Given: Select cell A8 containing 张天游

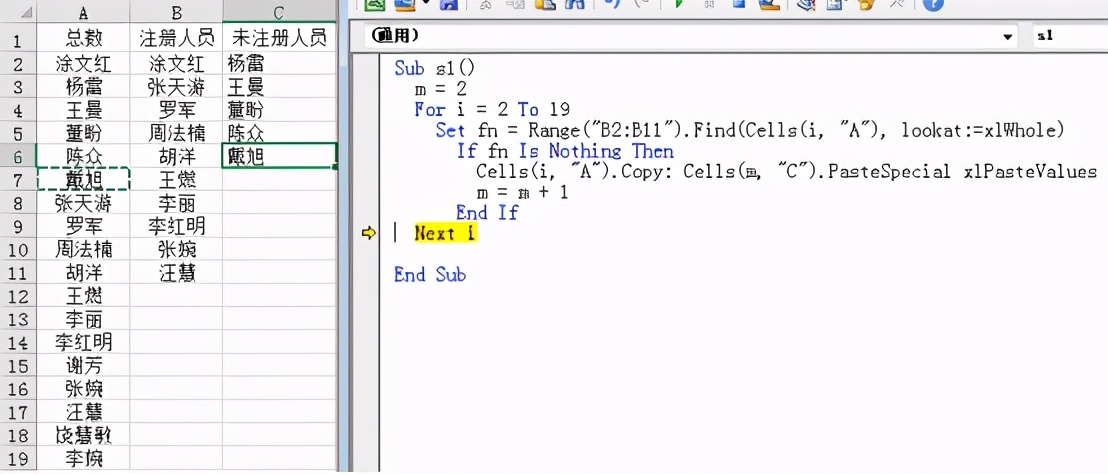Looking at the screenshot, I should 83,203.
